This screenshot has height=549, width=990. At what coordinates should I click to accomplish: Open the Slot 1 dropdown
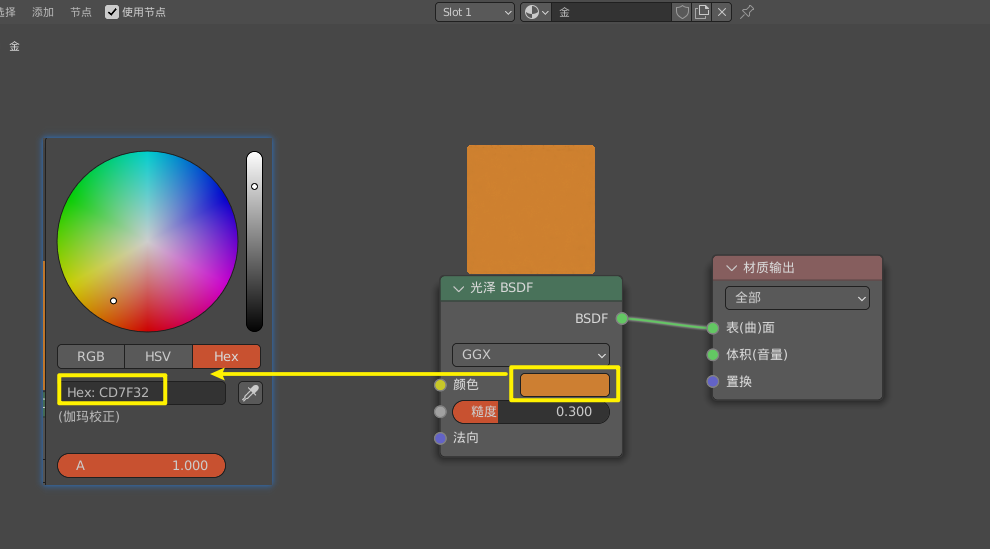point(475,12)
